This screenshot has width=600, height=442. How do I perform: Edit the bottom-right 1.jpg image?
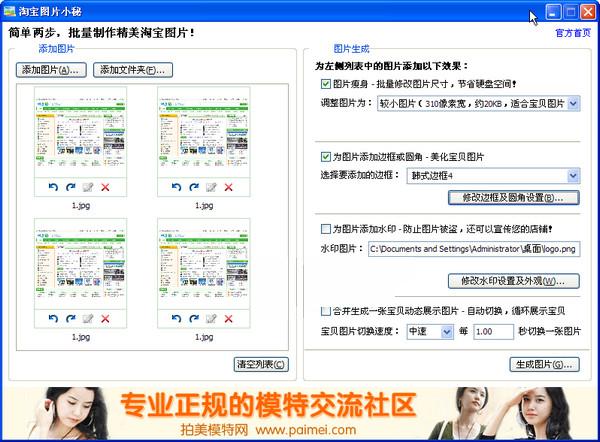211,318
